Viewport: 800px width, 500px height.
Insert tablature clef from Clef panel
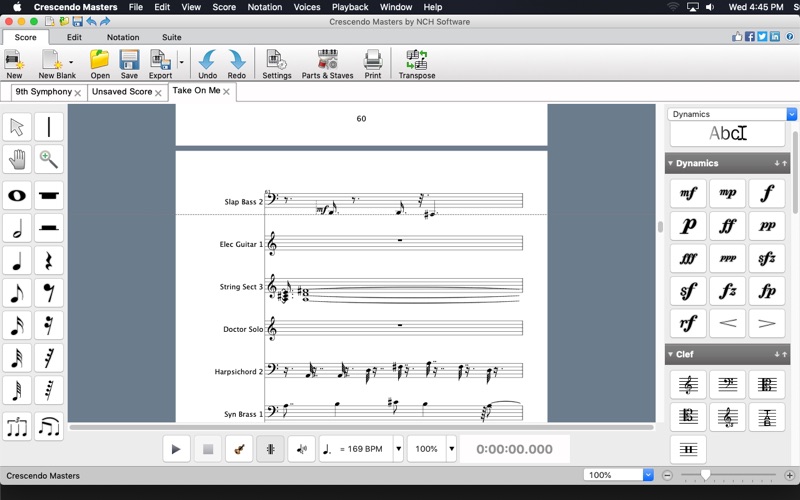tap(767, 417)
